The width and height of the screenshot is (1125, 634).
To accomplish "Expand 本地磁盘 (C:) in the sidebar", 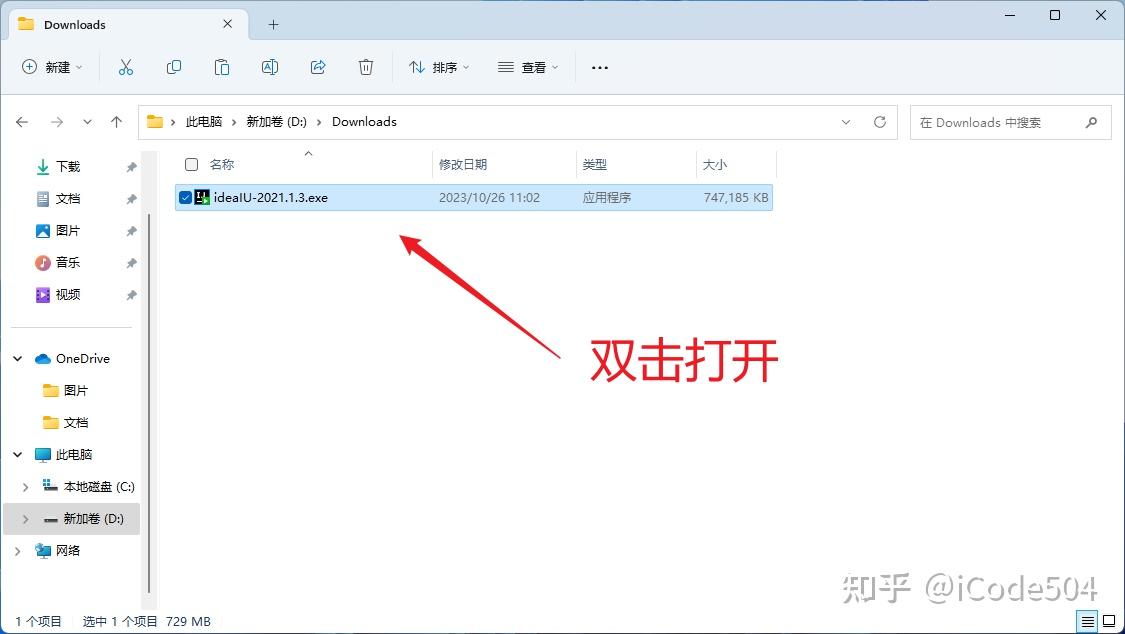I will click(25, 486).
